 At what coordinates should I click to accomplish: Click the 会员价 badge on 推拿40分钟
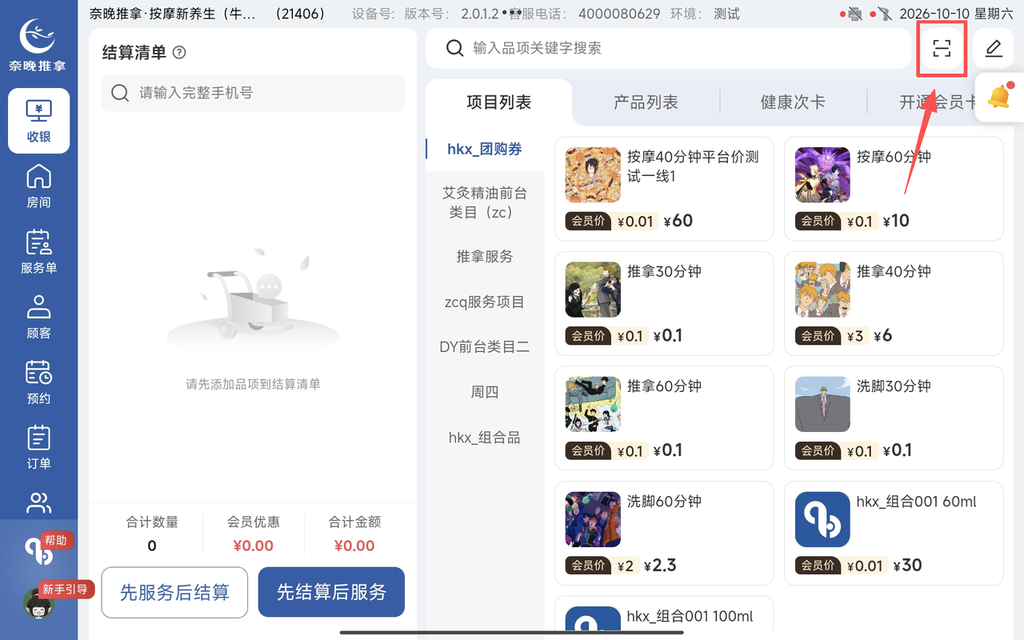[x=818, y=336]
